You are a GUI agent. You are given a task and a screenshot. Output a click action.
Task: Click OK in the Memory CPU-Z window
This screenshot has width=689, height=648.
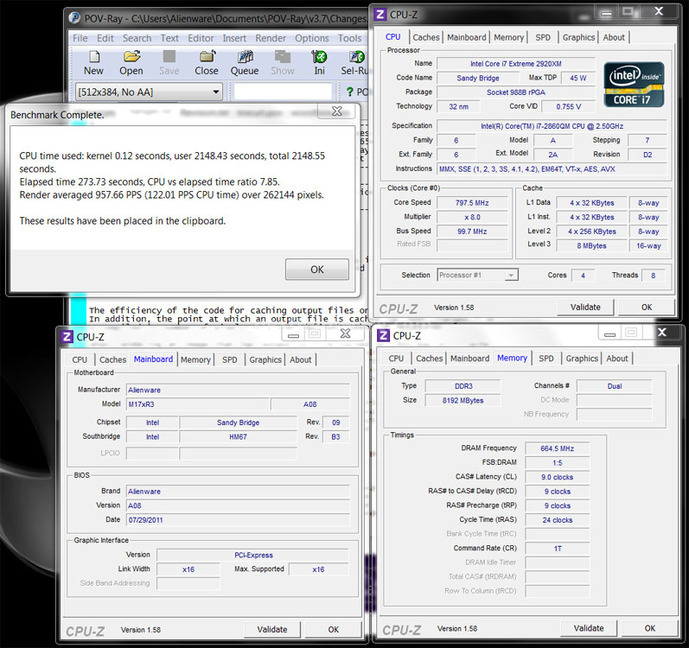(650, 628)
